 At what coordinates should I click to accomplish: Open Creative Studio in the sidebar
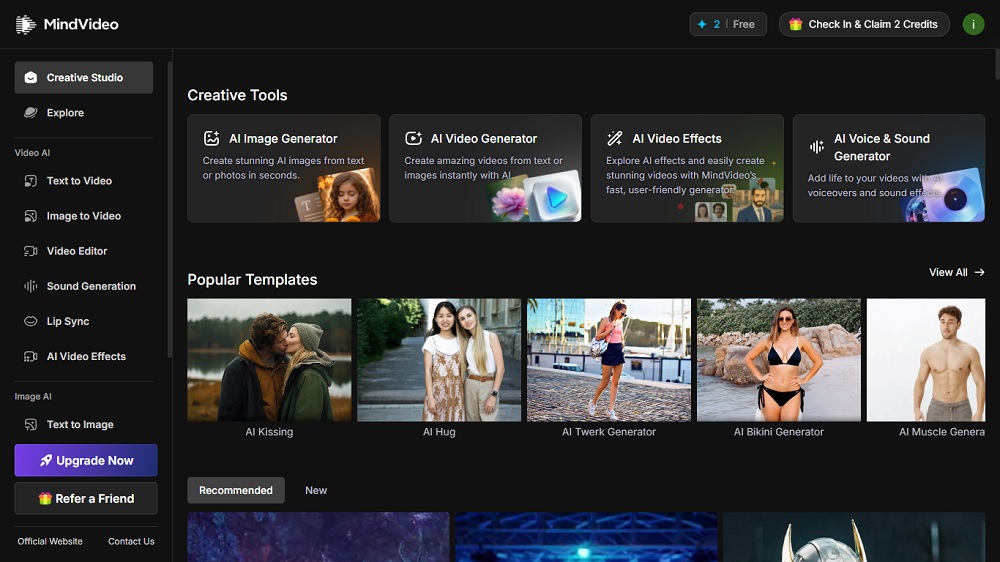pos(84,77)
